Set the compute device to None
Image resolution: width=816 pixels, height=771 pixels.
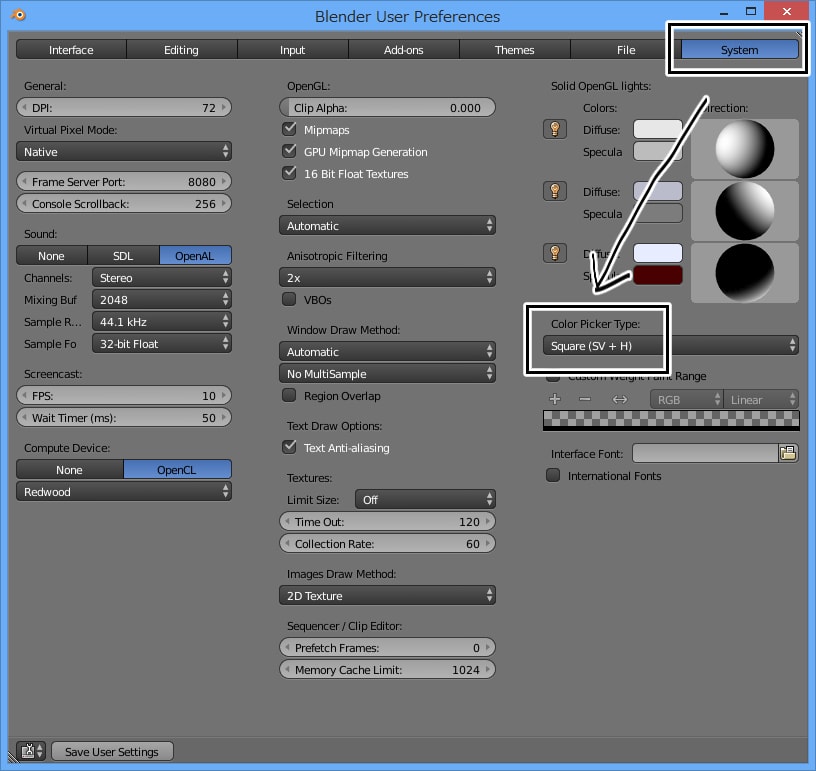pos(70,469)
